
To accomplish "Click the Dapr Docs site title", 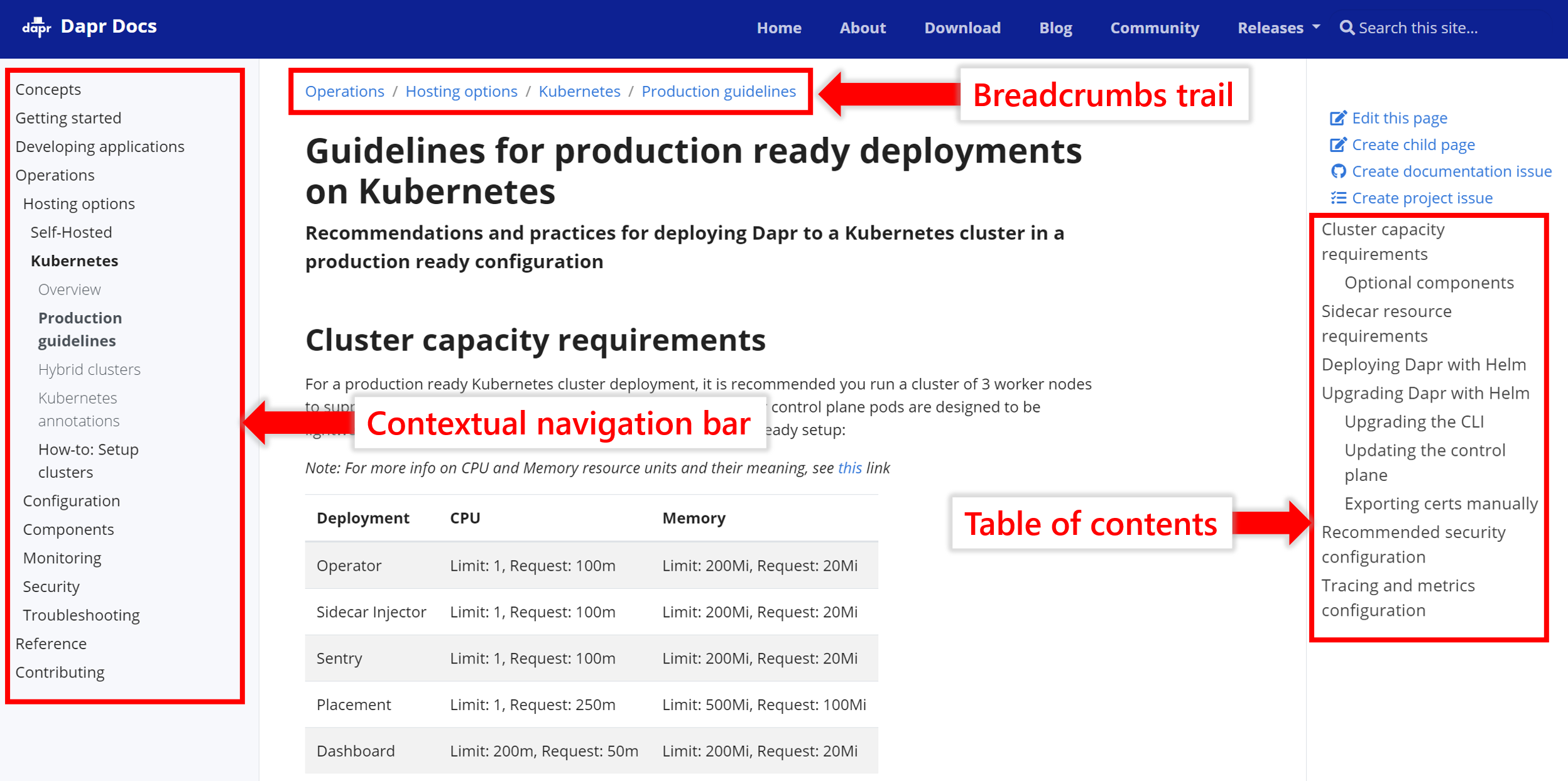I will tap(109, 26).
